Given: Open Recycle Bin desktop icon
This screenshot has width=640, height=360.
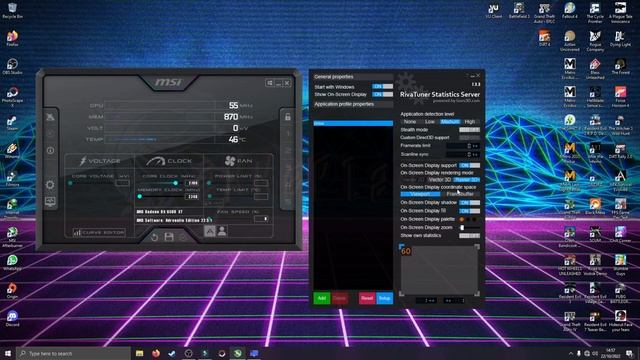Looking at the screenshot, I should point(12,11).
